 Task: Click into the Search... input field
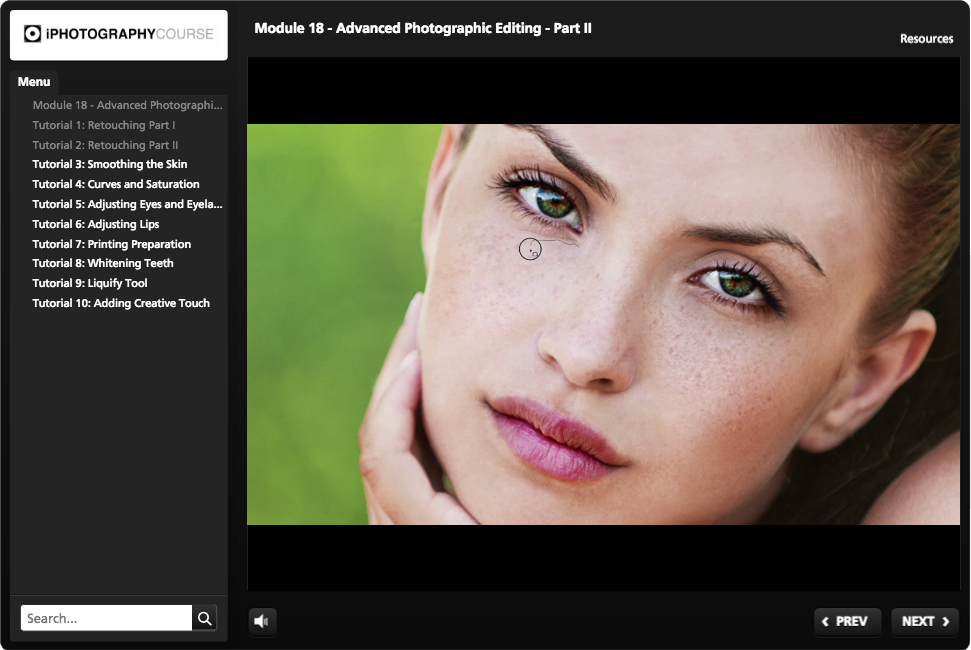point(107,618)
